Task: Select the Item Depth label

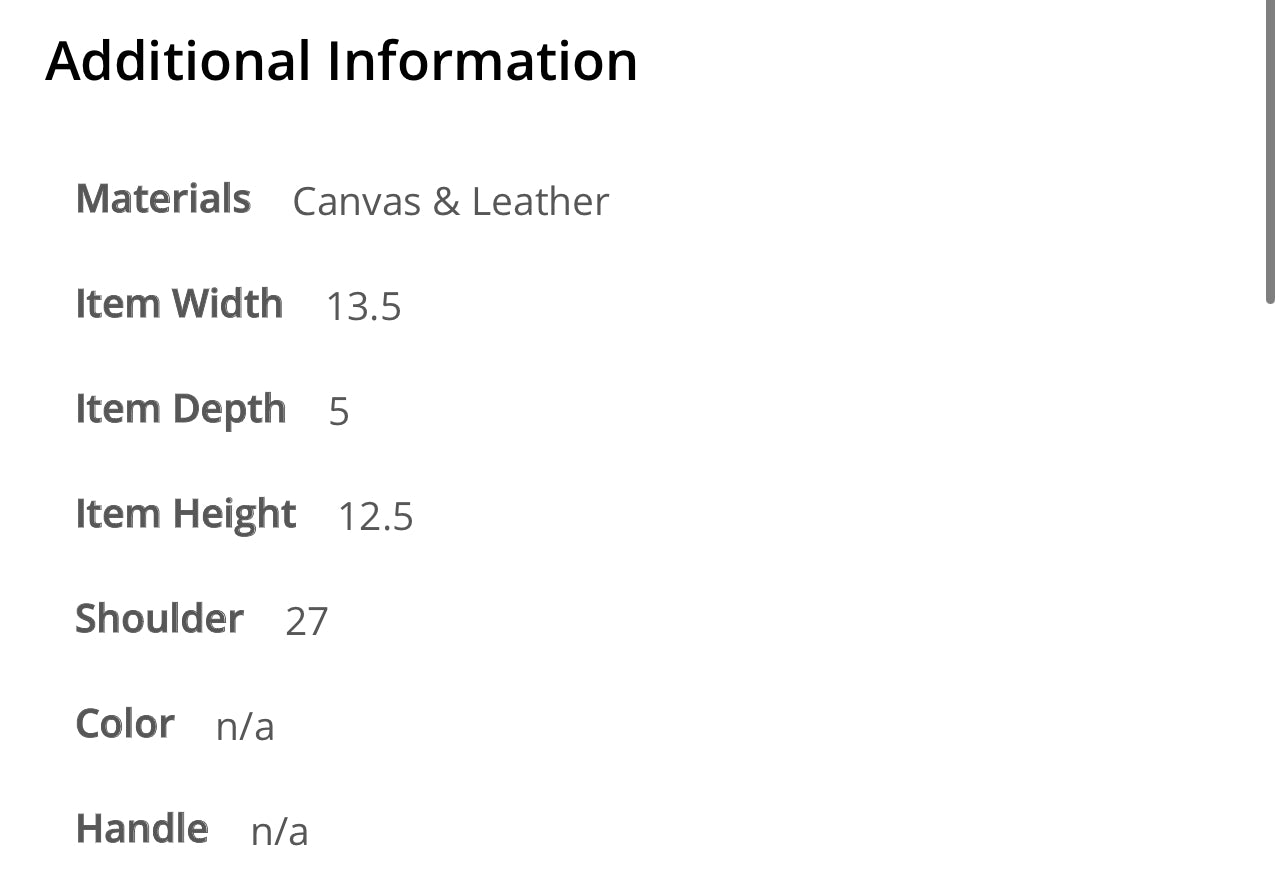Action: coord(181,410)
